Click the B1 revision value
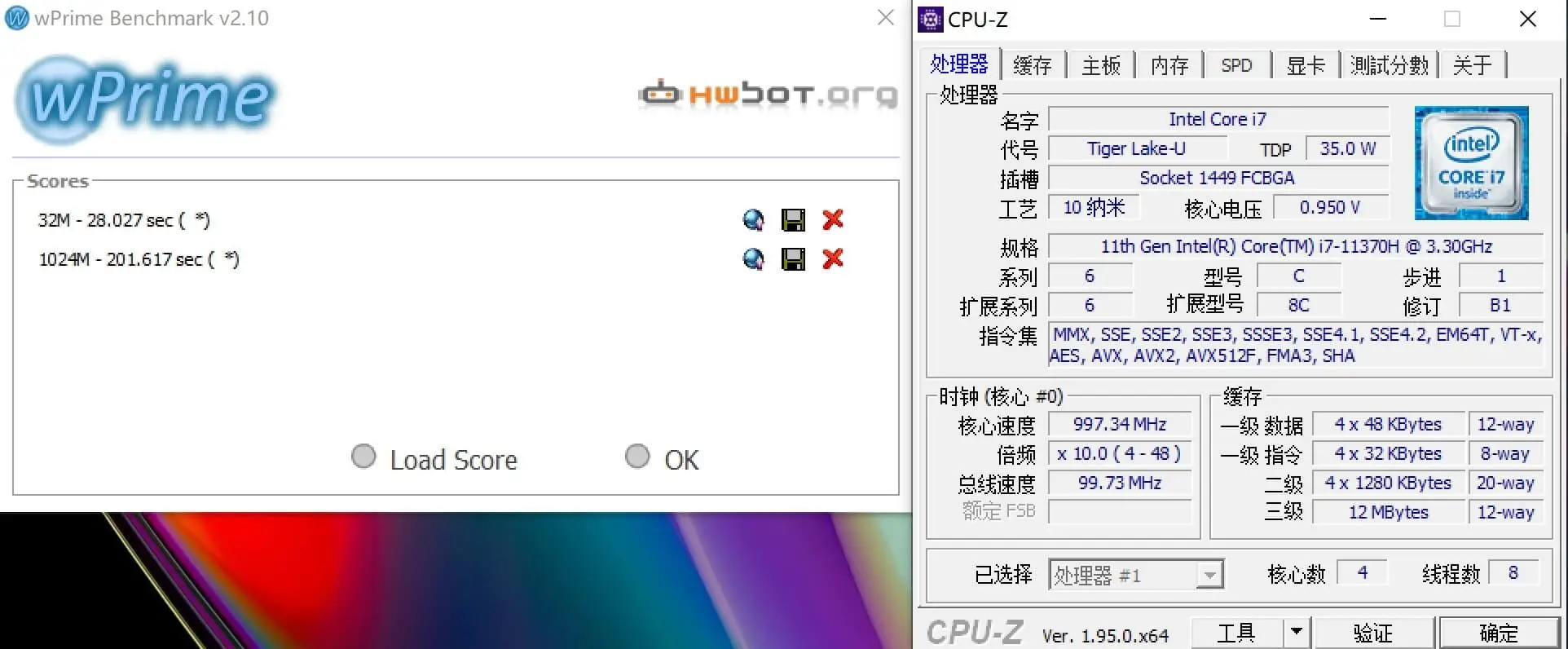 (1500, 305)
